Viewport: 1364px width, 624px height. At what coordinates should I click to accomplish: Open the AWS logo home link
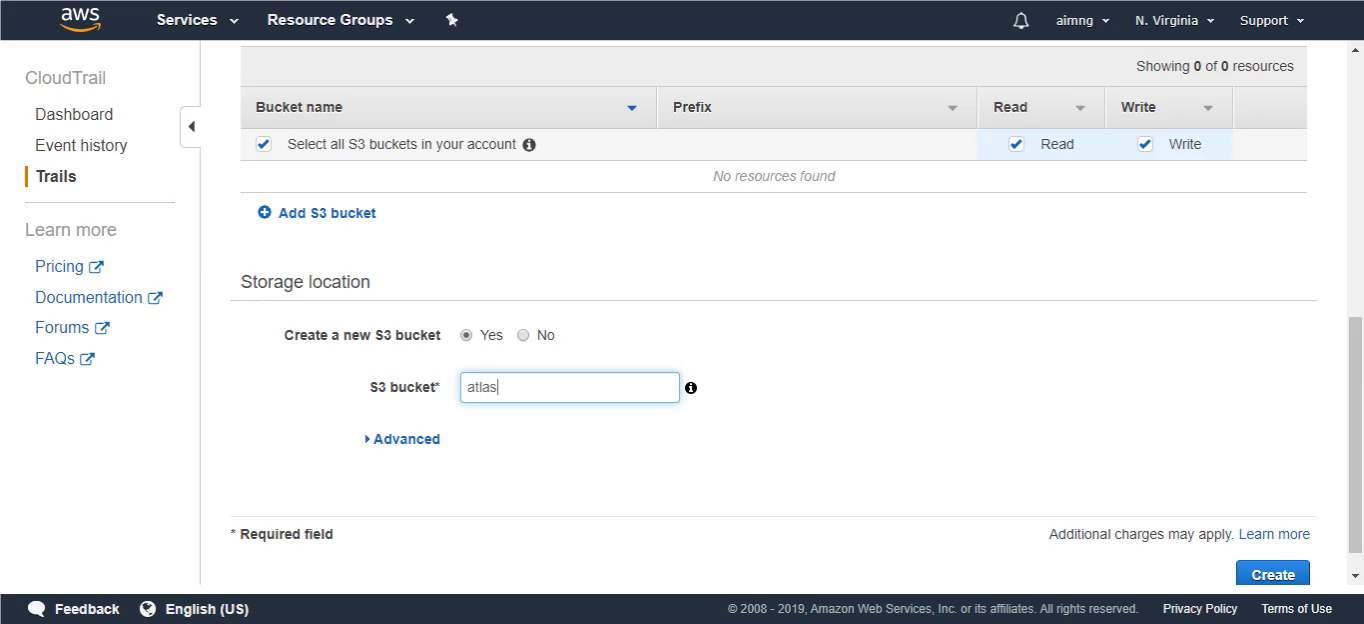80,19
